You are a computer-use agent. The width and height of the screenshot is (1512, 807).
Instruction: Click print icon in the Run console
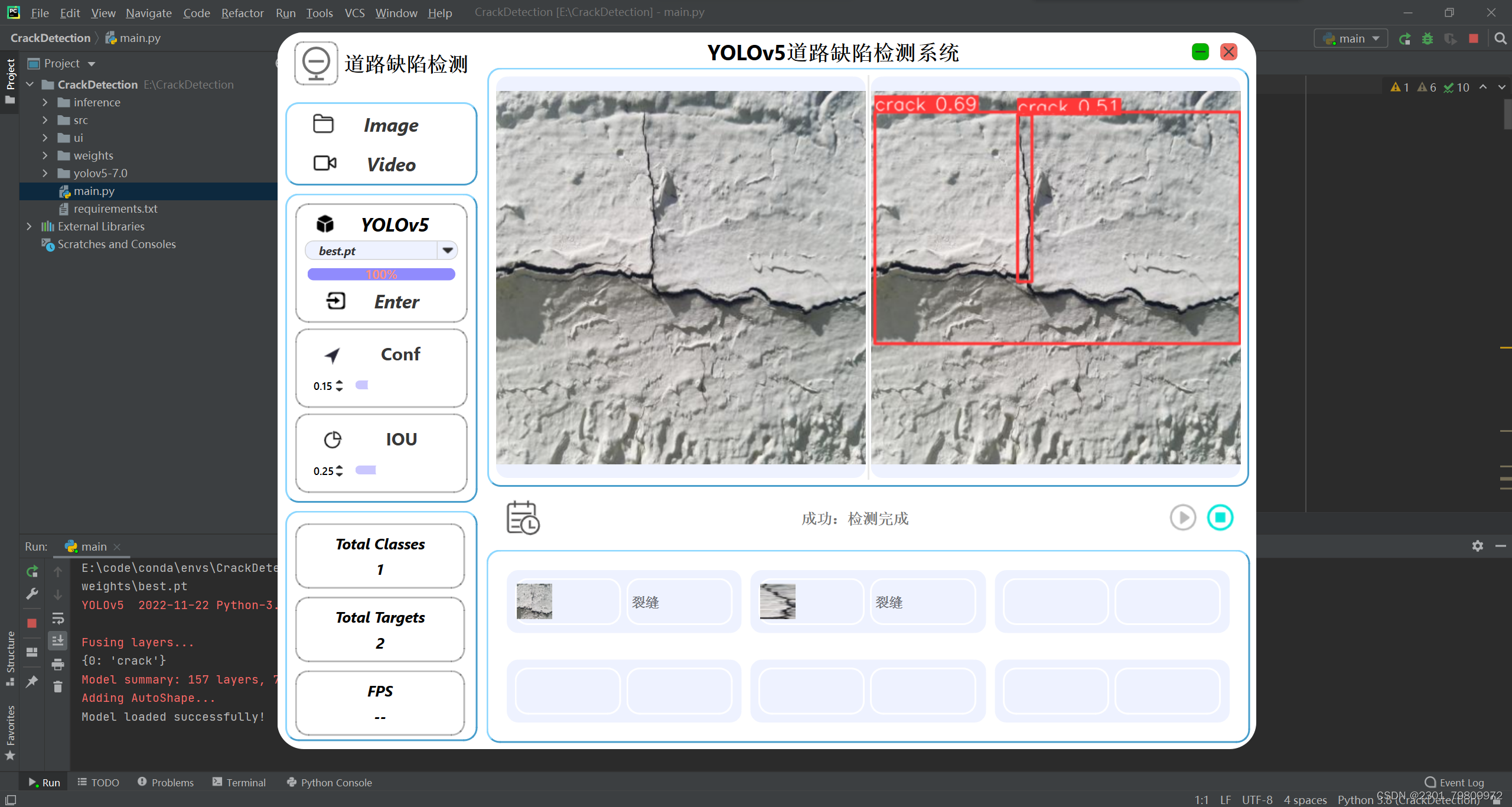click(58, 665)
